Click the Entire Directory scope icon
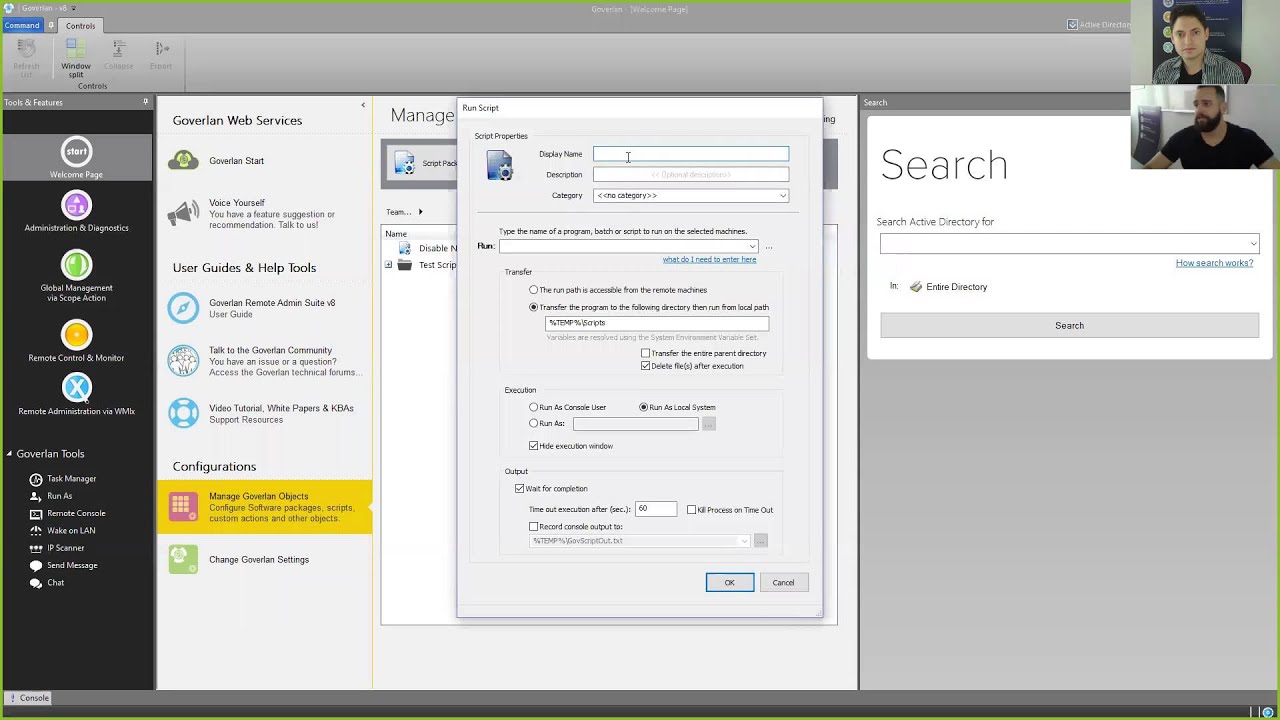 pos(915,287)
